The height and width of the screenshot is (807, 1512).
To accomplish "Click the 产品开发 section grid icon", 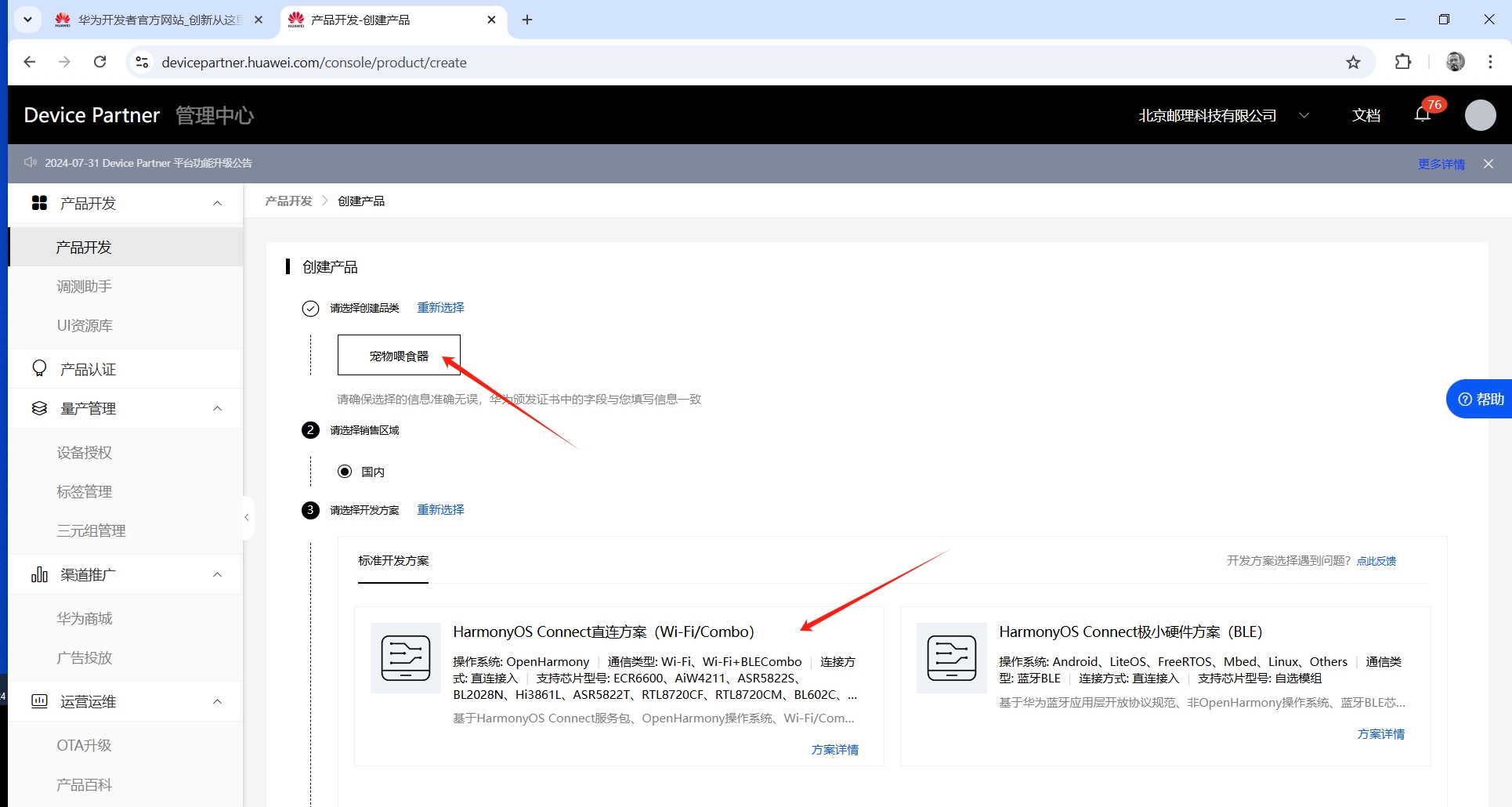I will [x=39, y=203].
